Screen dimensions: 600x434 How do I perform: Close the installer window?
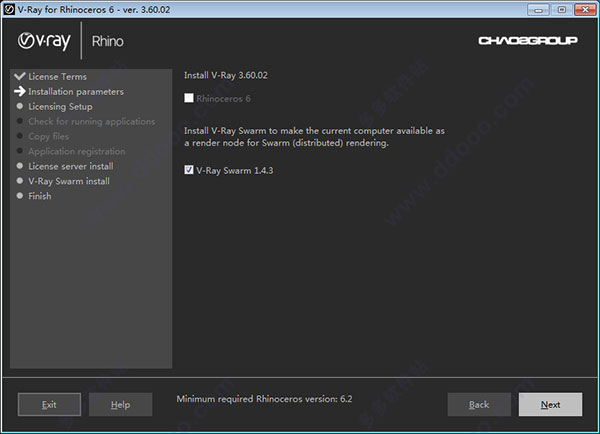tap(585, 10)
